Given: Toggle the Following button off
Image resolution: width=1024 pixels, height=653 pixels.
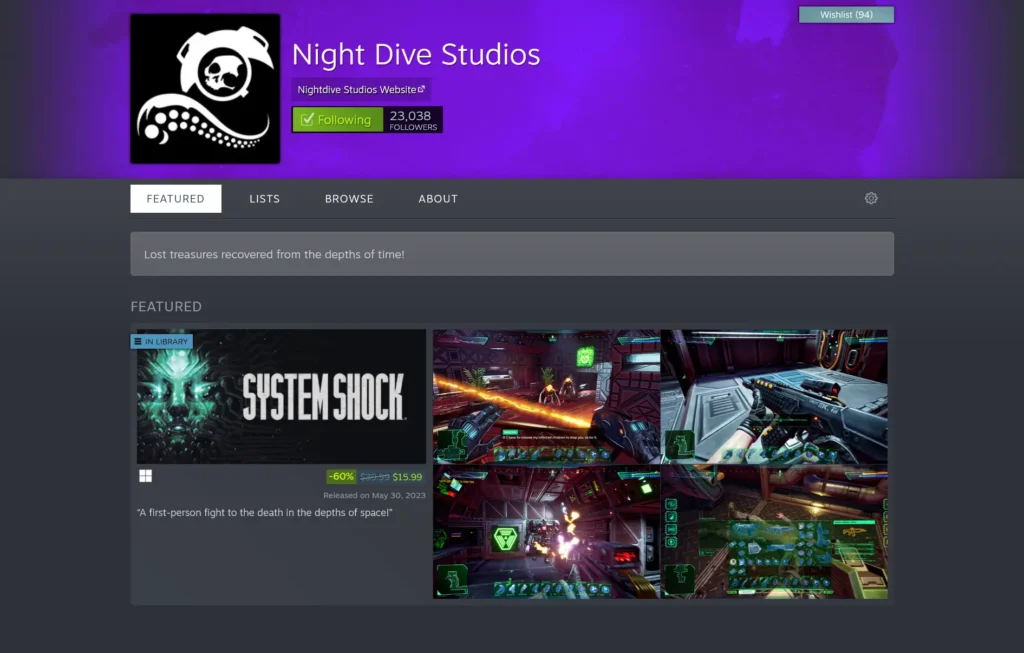Looking at the screenshot, I should click(338, 119).
